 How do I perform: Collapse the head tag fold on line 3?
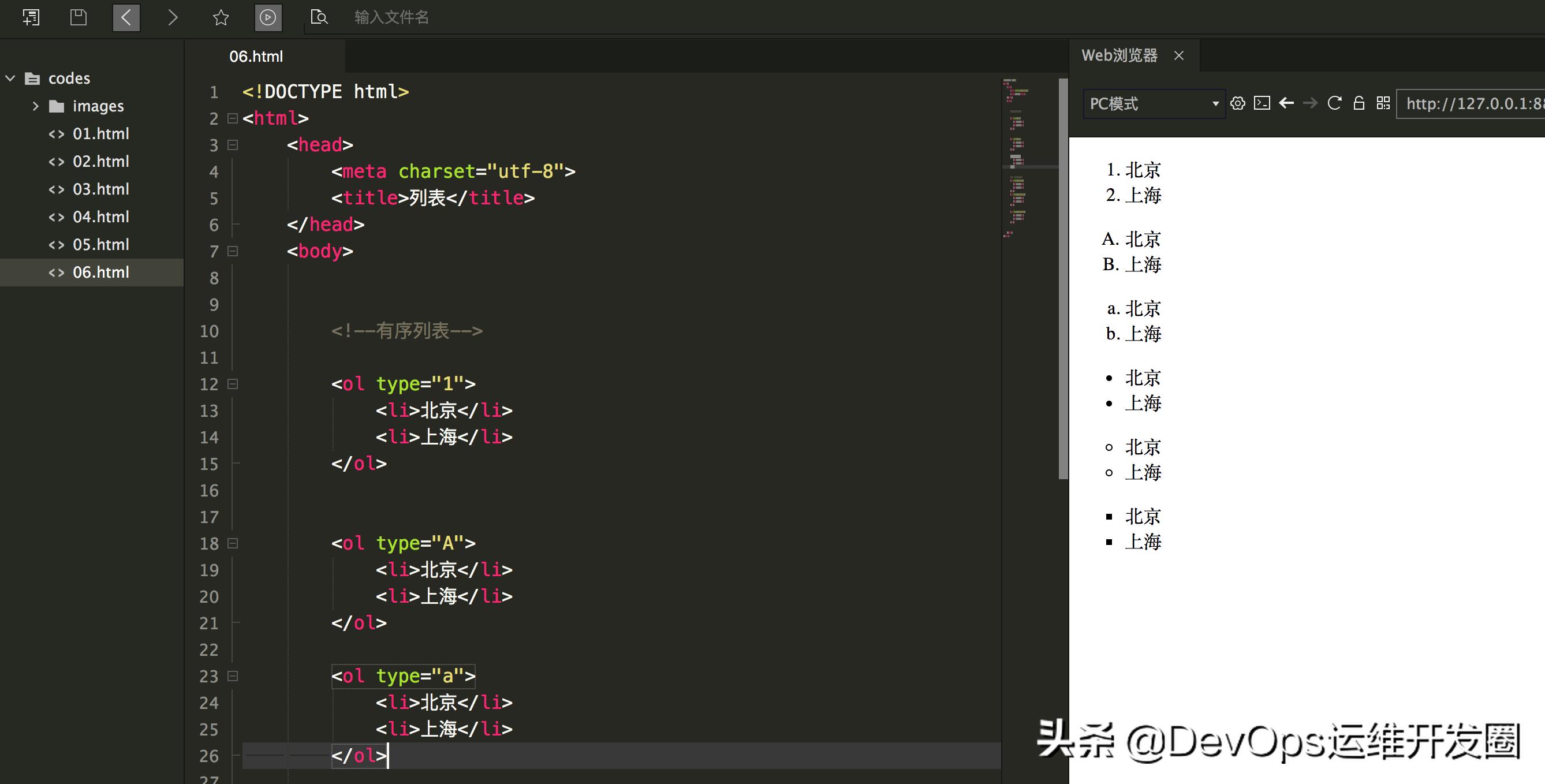click(233, 145)
